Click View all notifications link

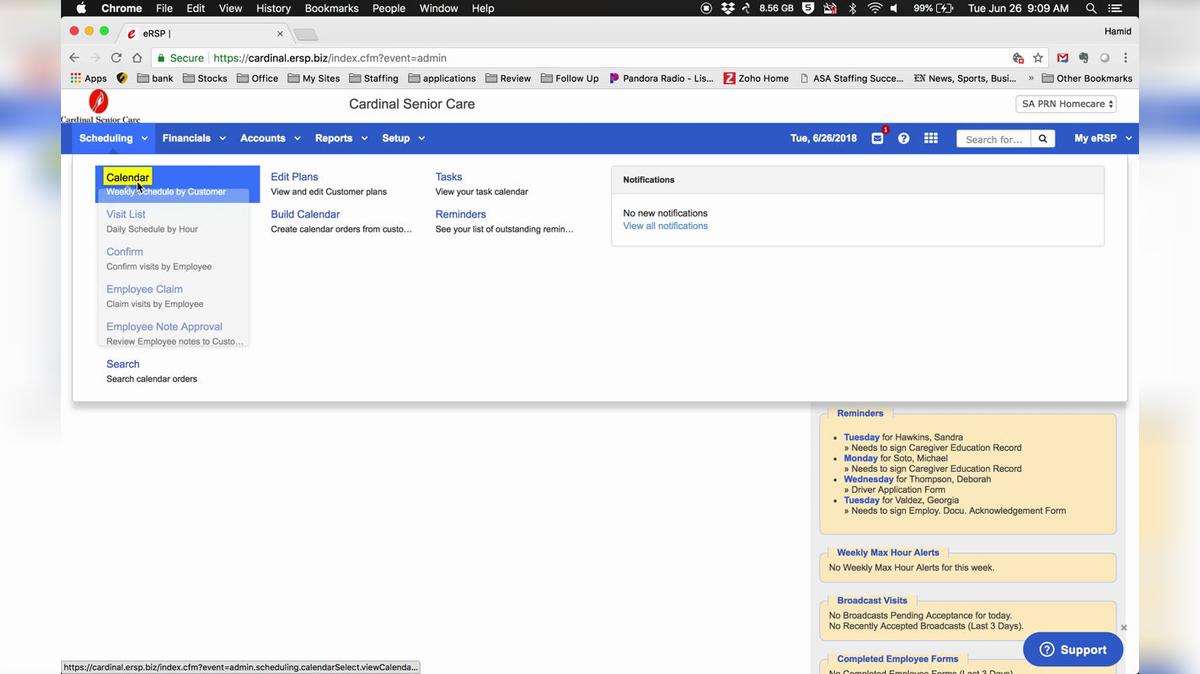tap(665, 226)
